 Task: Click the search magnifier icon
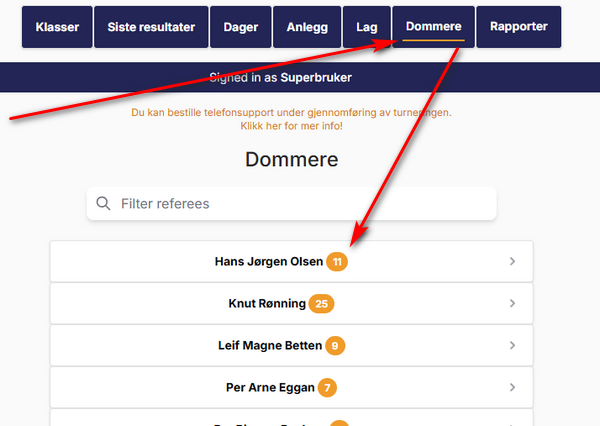(x=103, y=203)
